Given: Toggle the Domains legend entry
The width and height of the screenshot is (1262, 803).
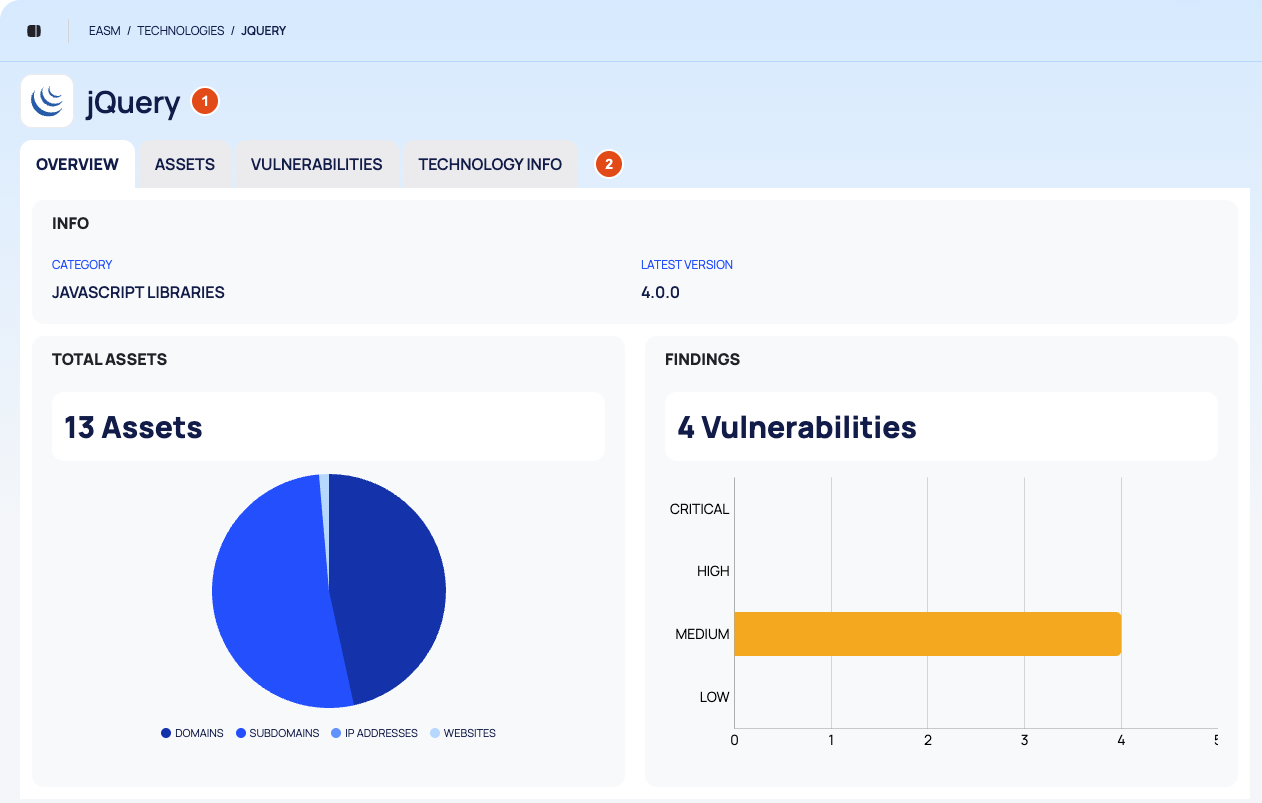Looking at the screenshot, I should (x=193, y=733).
